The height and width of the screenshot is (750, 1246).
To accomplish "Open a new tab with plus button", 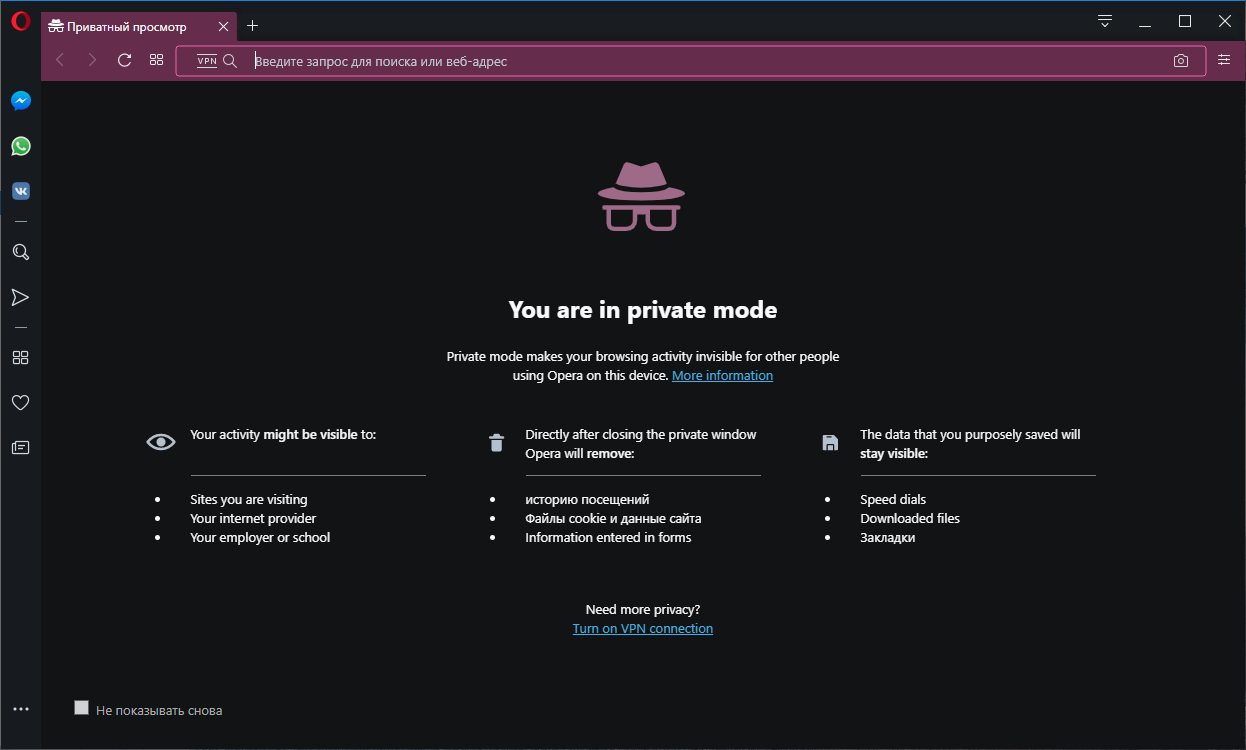I will click(253, 26).
